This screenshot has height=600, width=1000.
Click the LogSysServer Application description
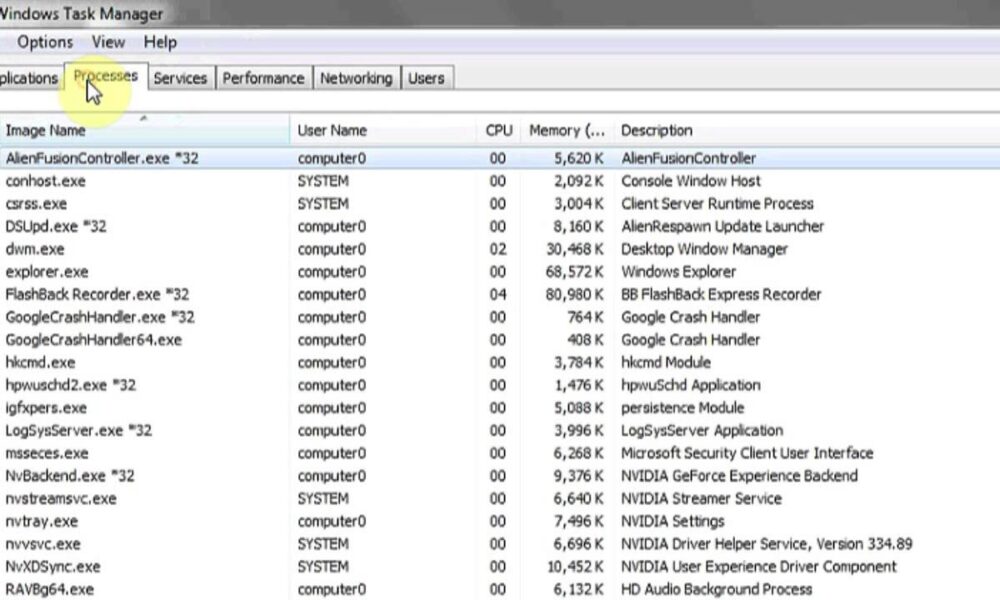(702, 430)
